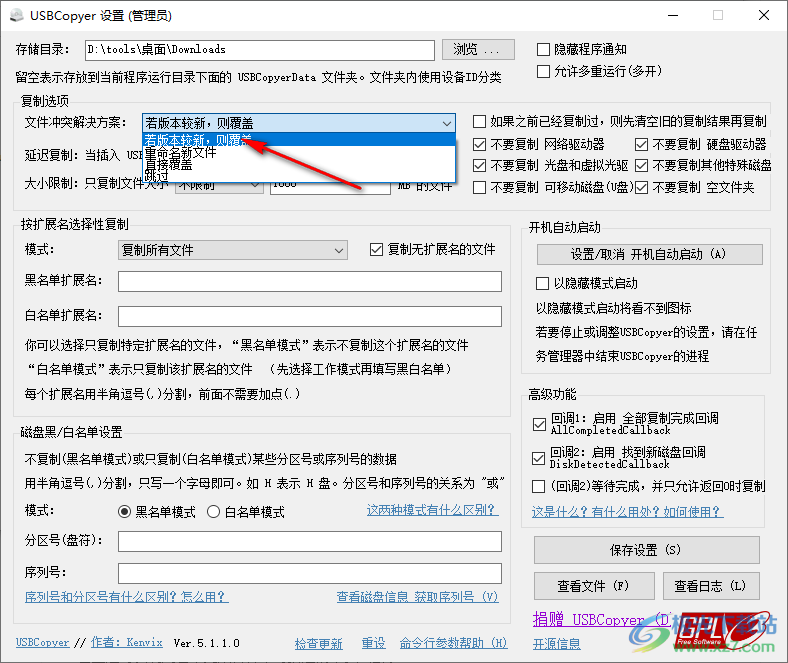Select '跳过' option in the conflict list

(299, 175)
